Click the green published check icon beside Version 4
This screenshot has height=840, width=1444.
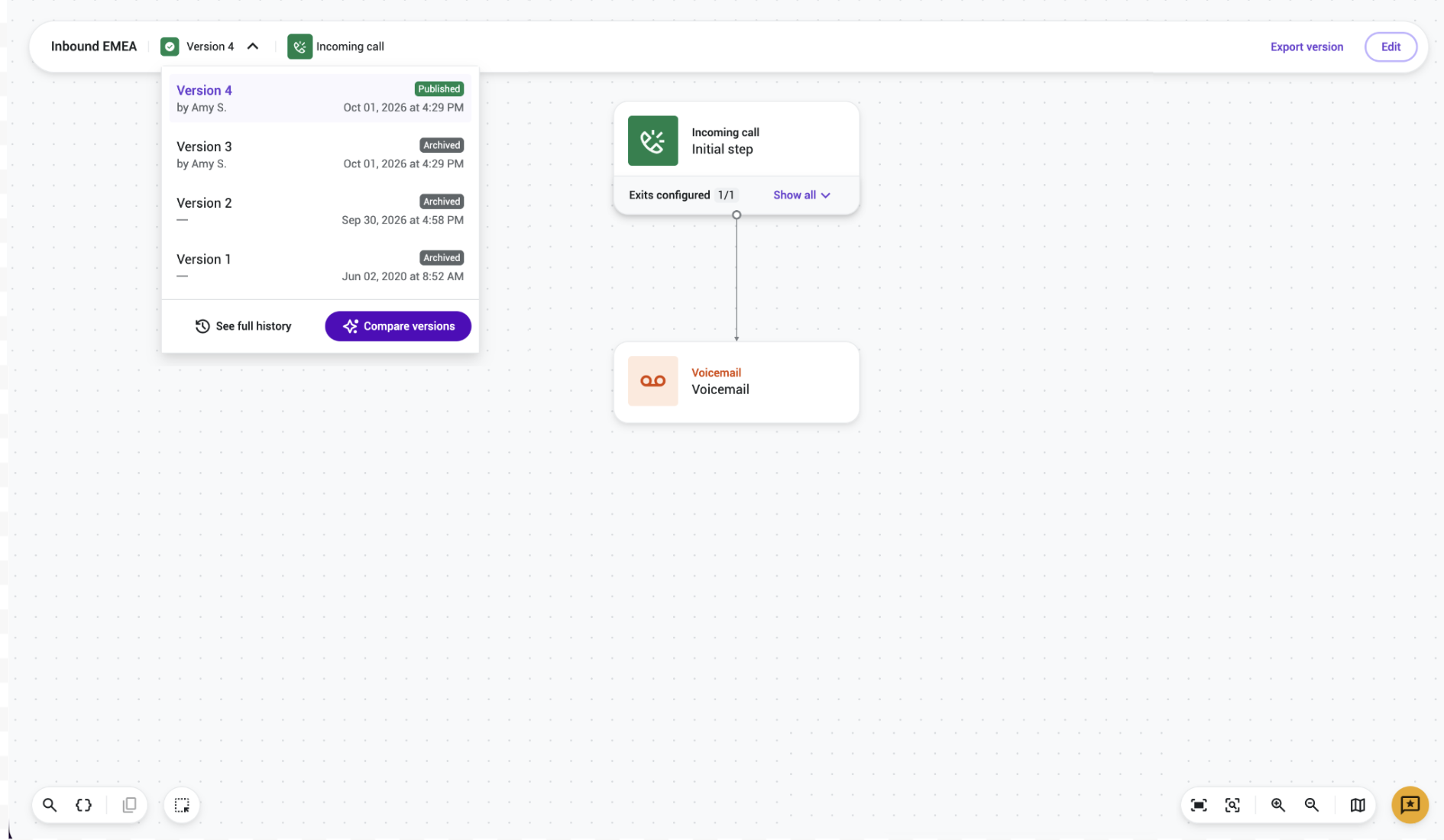(x=170, y=47)
